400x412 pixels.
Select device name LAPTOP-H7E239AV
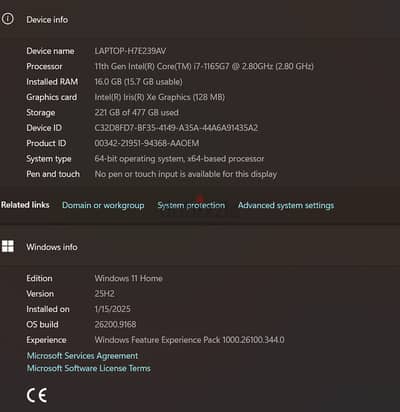(130, 51)
